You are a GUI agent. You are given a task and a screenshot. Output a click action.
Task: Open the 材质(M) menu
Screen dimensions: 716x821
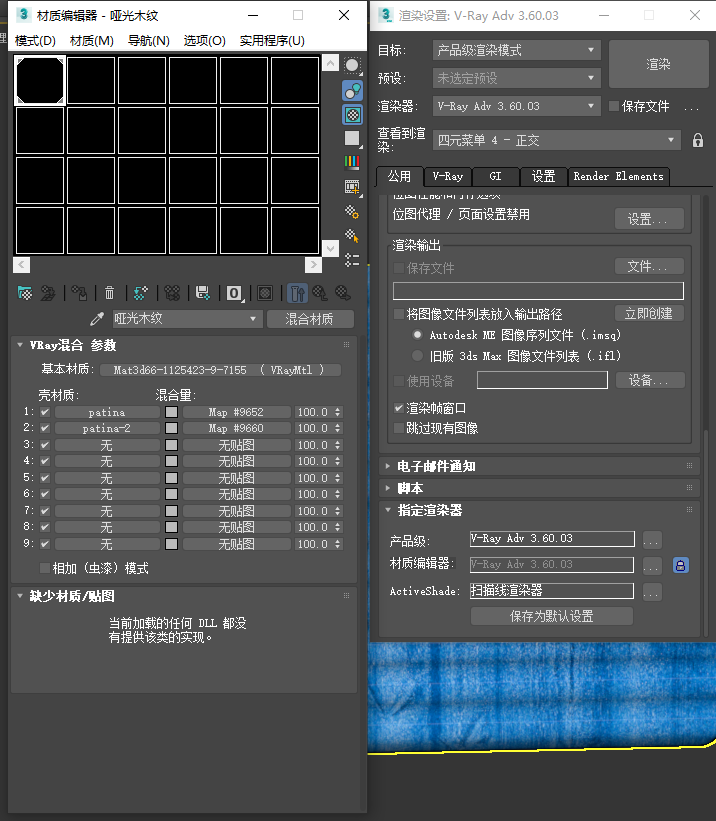pos(92,41)
